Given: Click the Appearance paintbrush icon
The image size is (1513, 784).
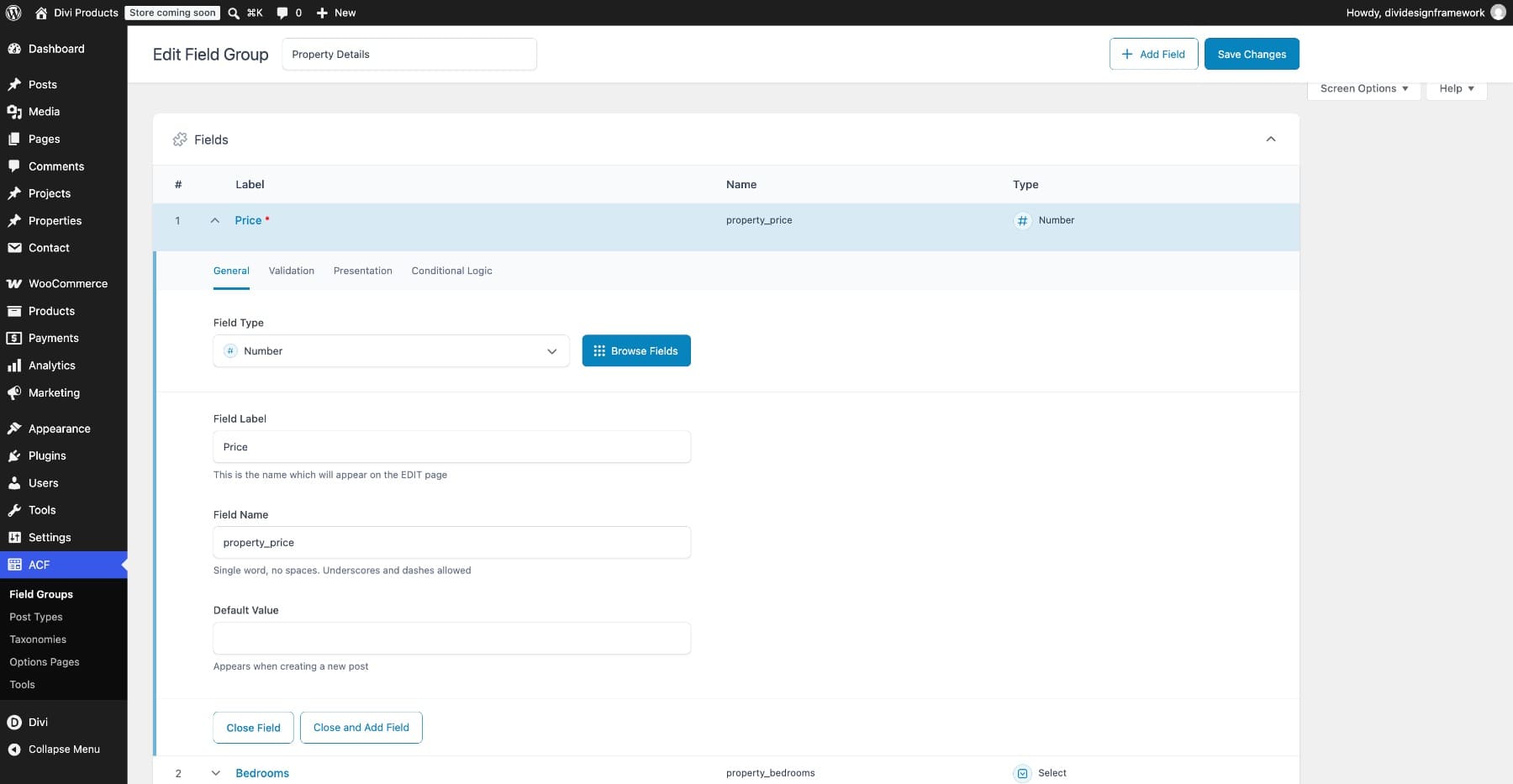Looking at the screenshot, I should click(x=14, y=429).
